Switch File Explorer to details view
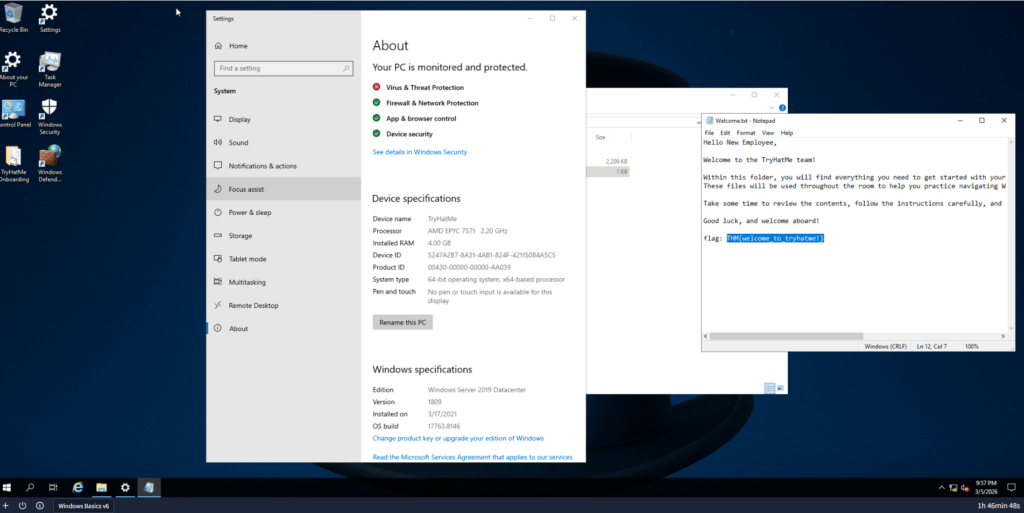The image size is (1024, 513). (x=768, y=388)
